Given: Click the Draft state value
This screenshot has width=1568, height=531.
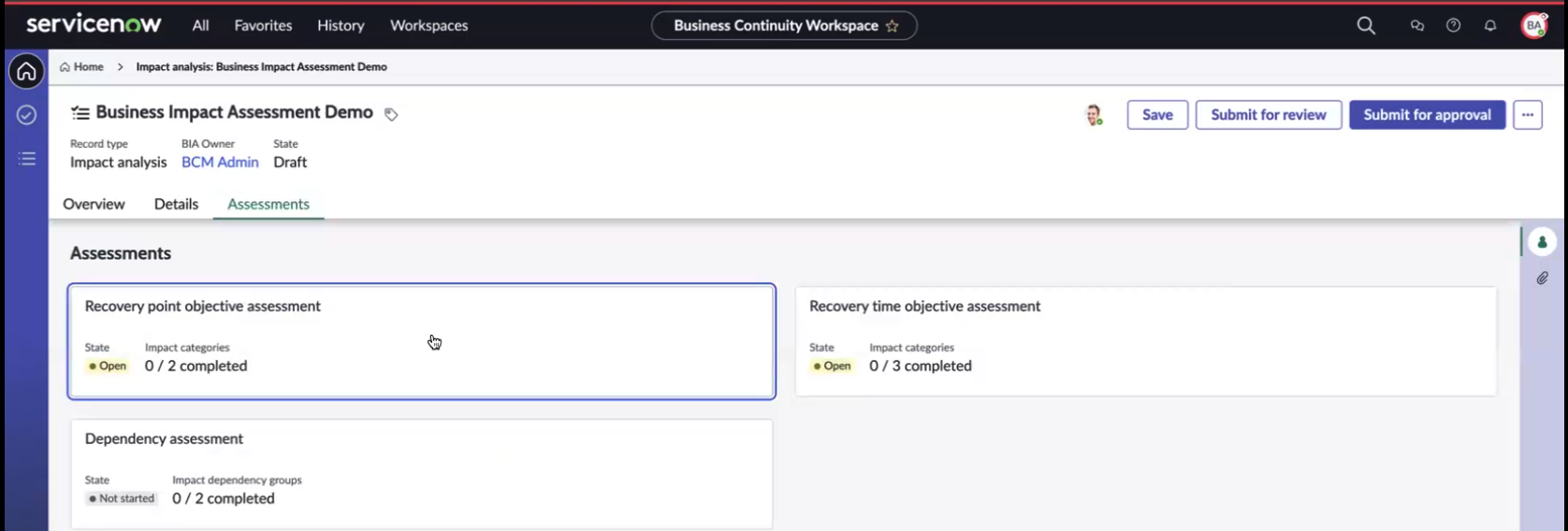Looking at the screenshot, I should pyautogui.click(x=290, y=162).
